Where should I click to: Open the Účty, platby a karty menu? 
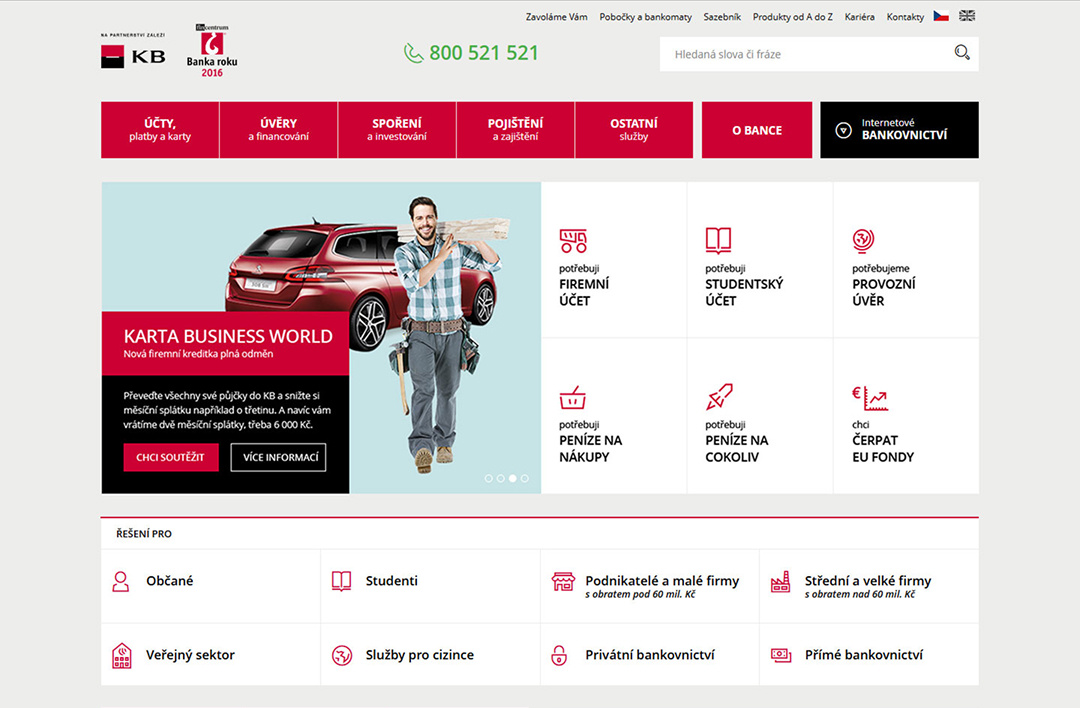tap(160, 130)
